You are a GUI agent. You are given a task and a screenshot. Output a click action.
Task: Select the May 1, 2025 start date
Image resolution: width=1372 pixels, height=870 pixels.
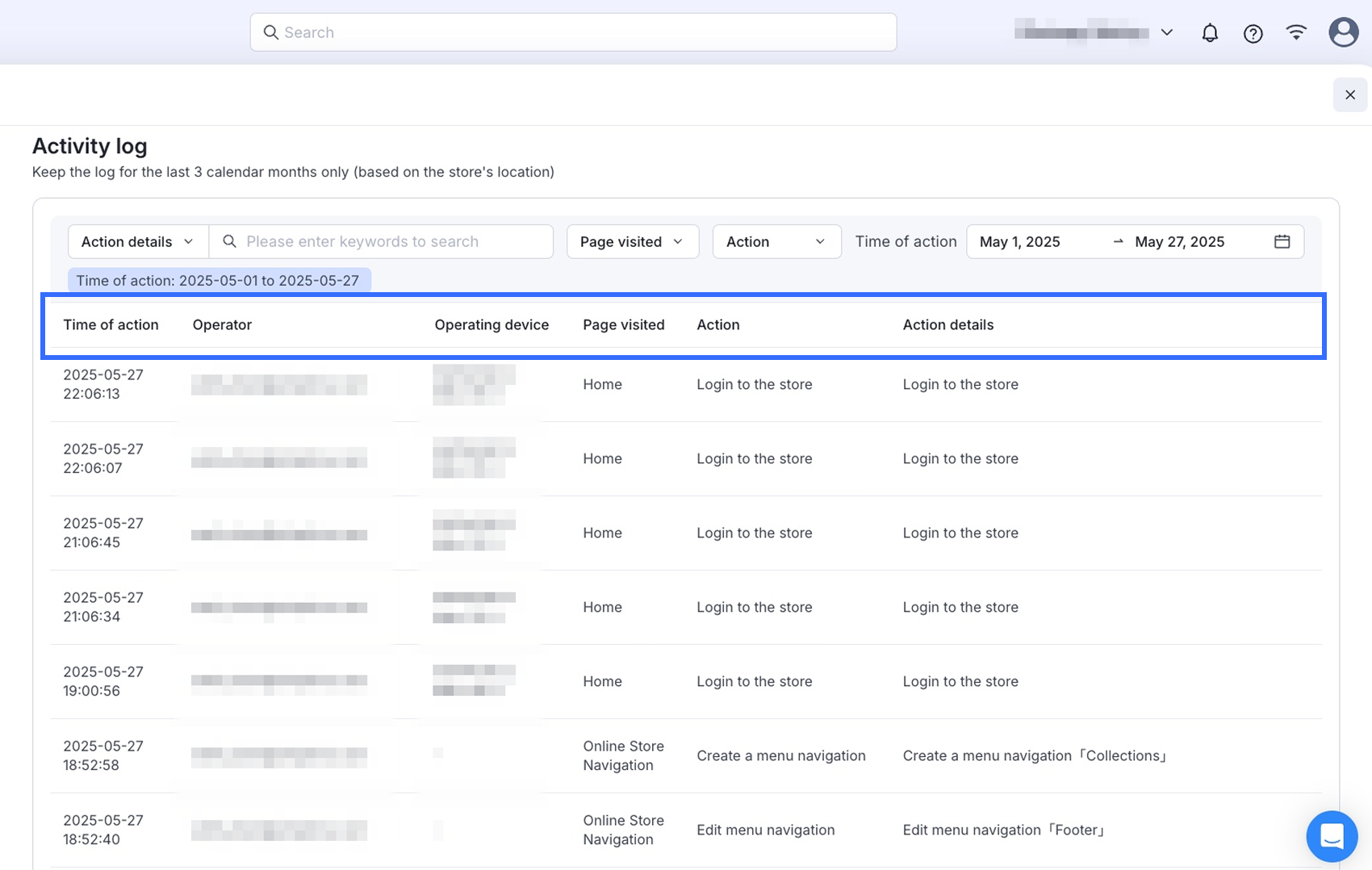[1020, 241]
